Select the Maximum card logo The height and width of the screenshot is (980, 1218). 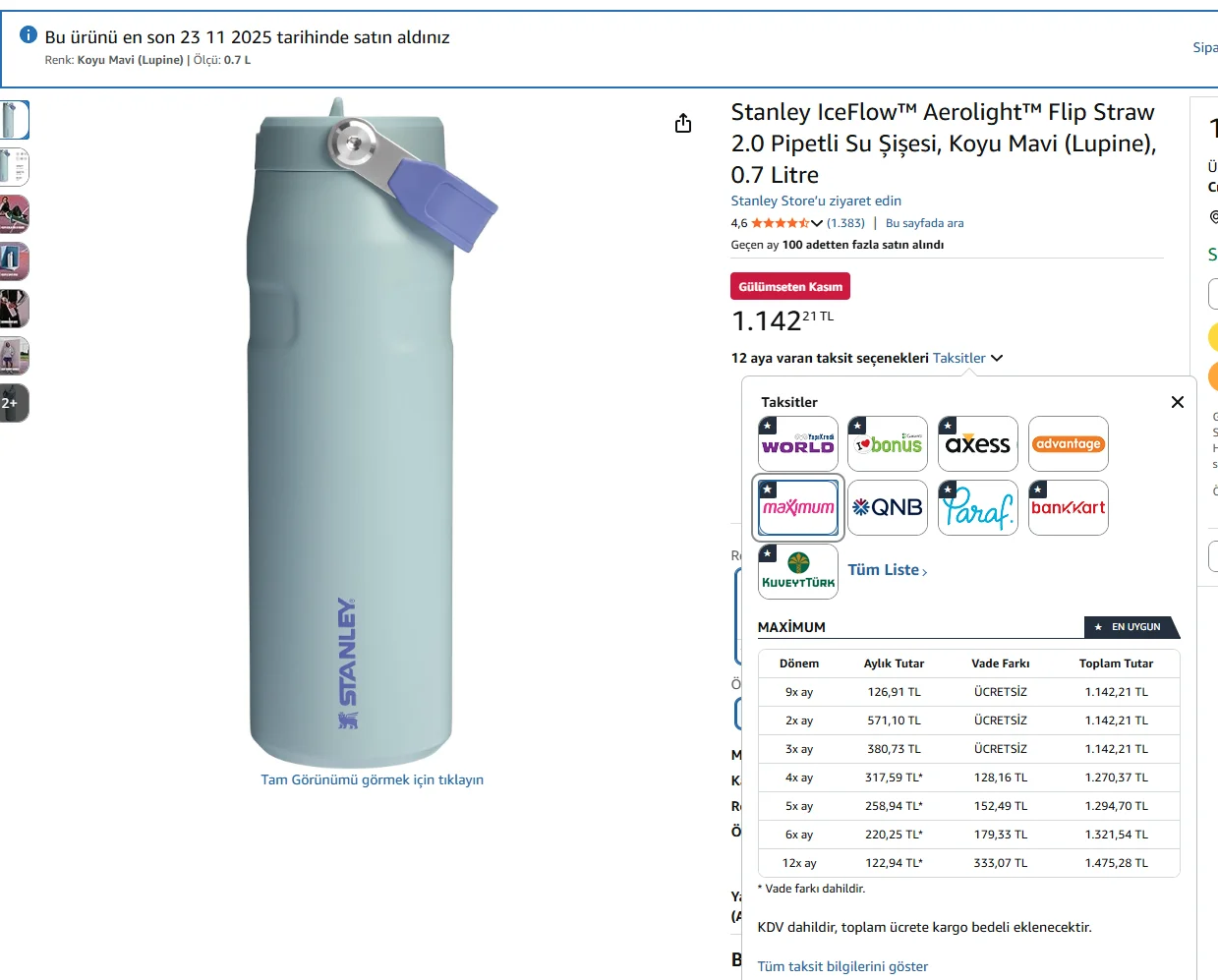[798, 507]
